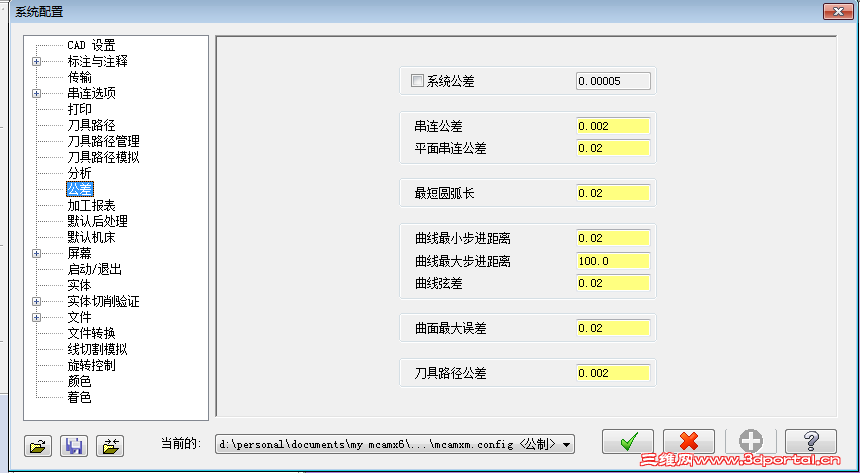Select 刀具路径 in the tree

pos(91,125)
